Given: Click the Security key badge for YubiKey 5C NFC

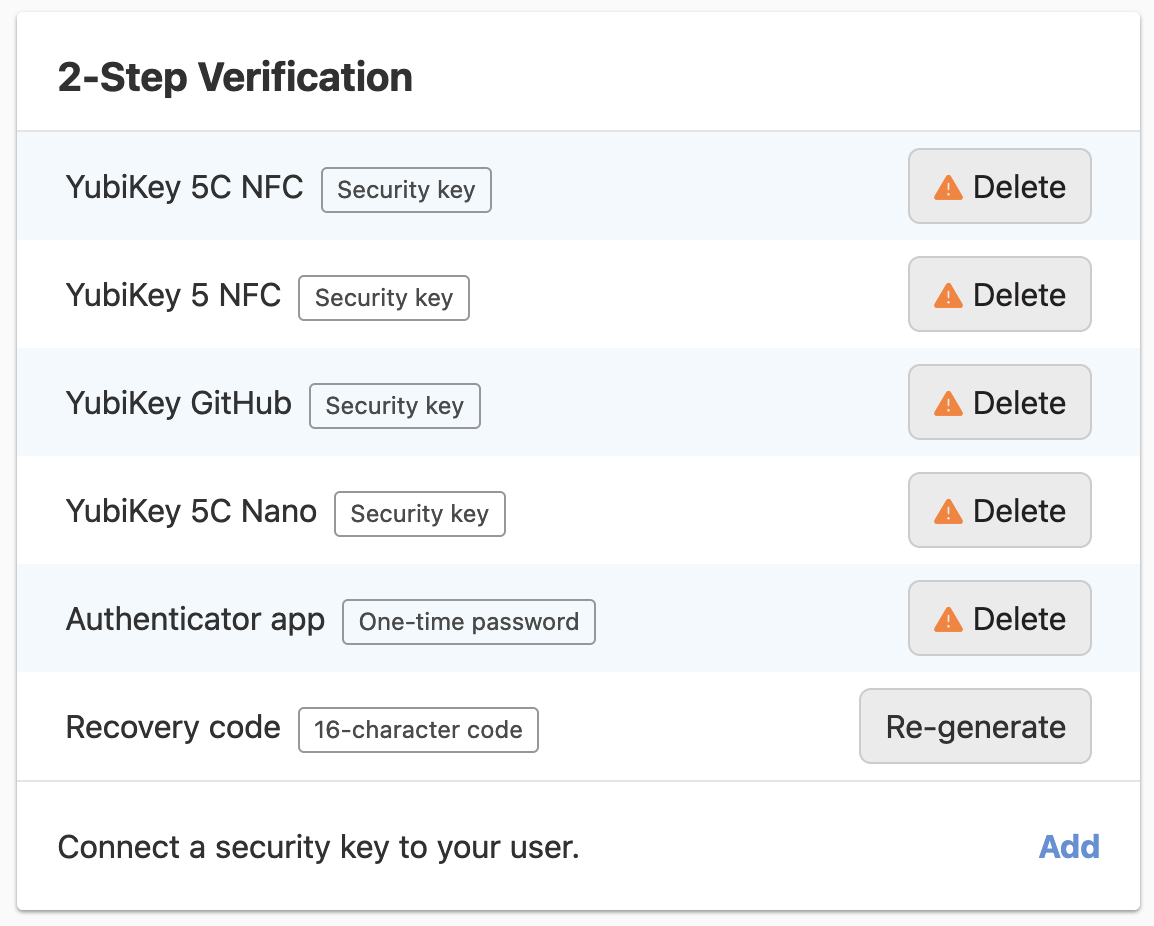Looking at the screenshot, I should [406, 190].
